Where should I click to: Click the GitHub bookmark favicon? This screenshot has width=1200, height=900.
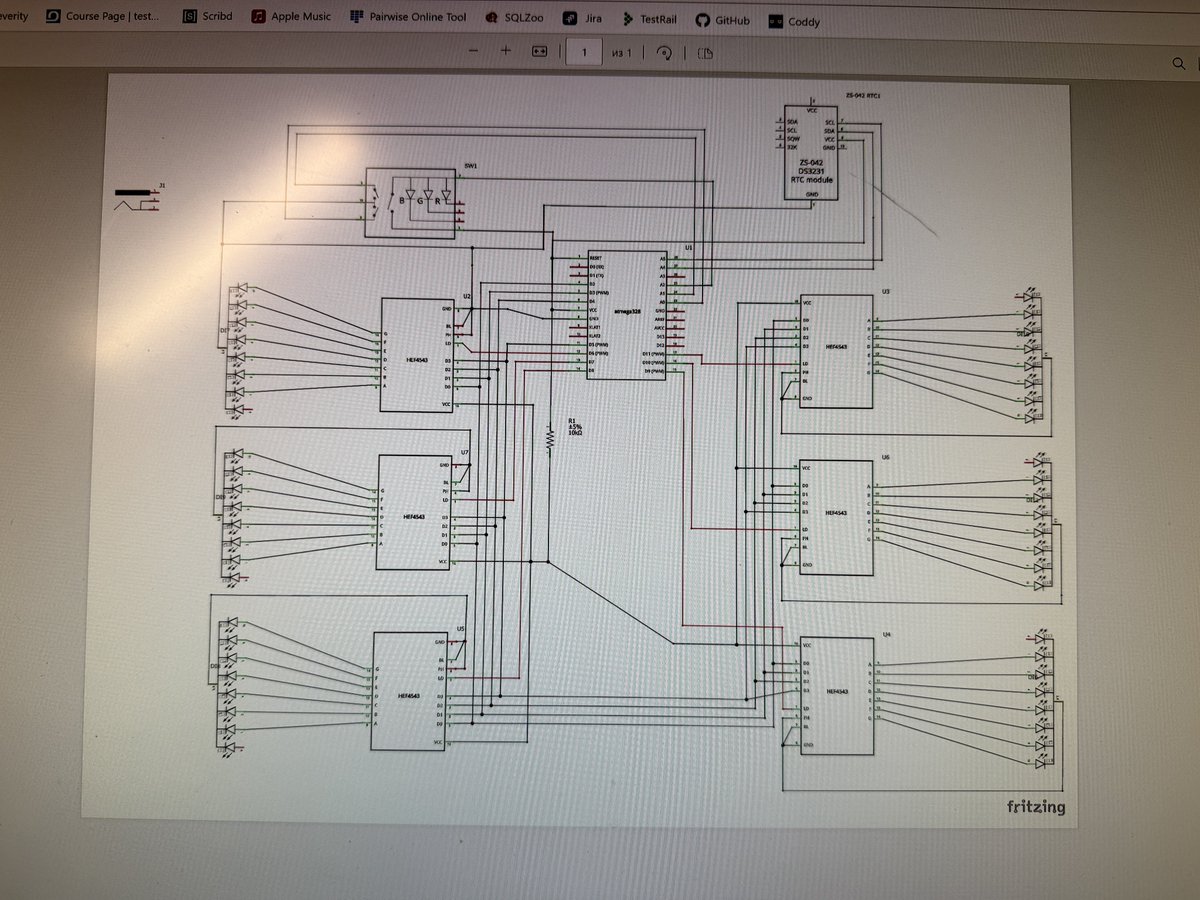click(702, 20)
